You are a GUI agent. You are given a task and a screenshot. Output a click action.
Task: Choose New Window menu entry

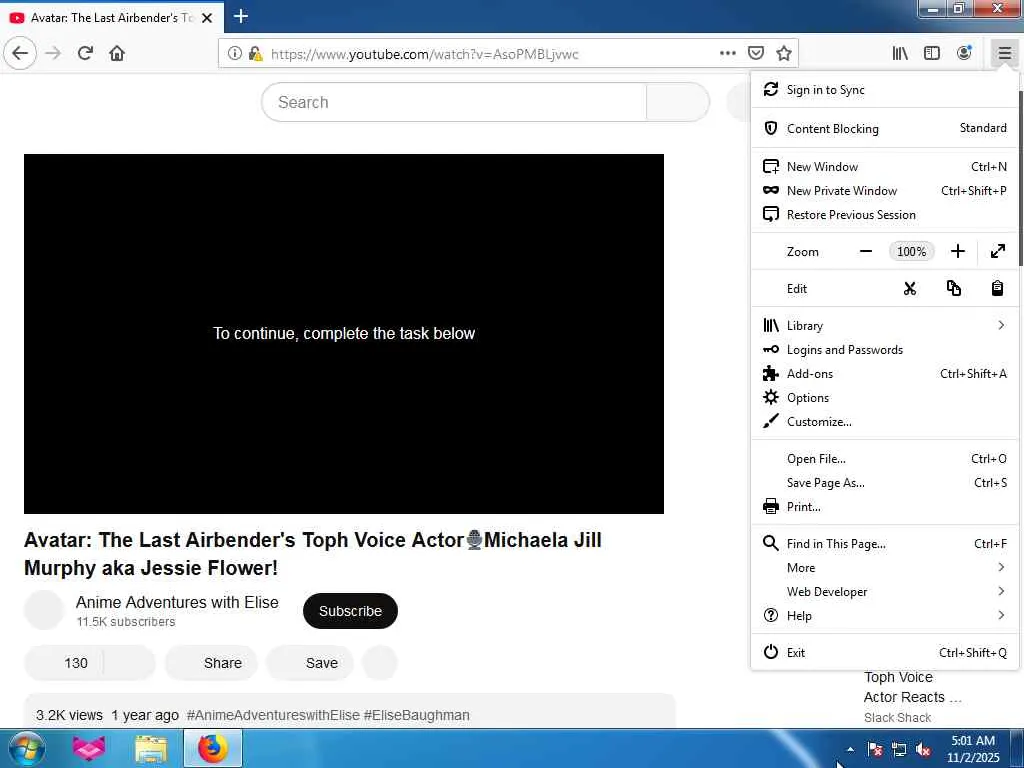point(885,167)
